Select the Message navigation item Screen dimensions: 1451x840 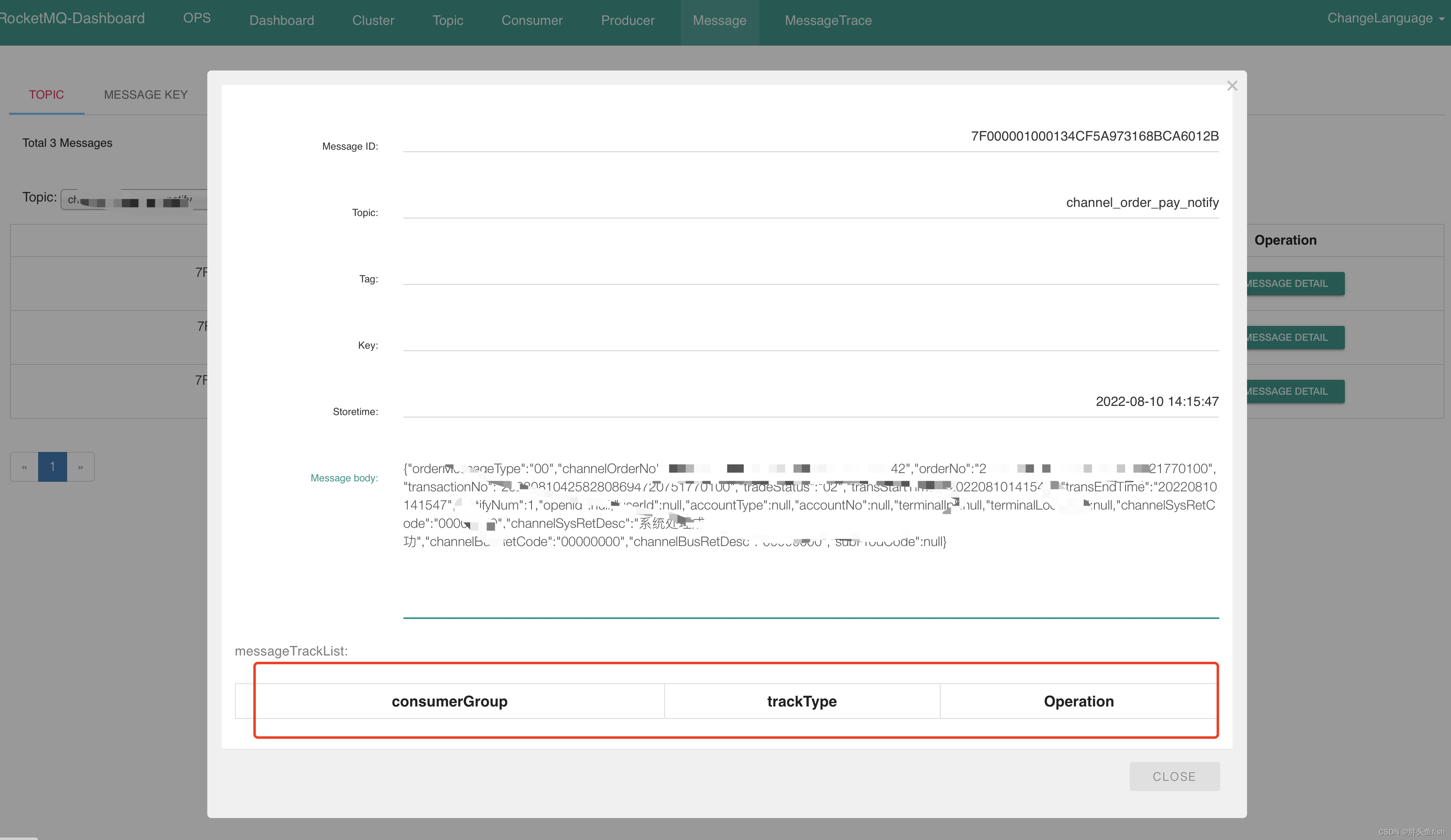[x=719, y=20]
